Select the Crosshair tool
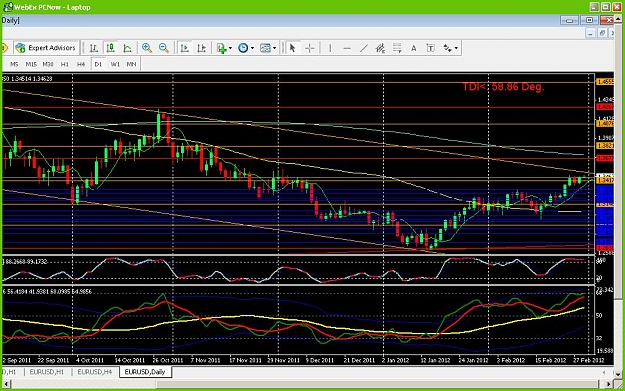Image resolution: width=625 pixels, height=391 pixels. click(310, 48)
